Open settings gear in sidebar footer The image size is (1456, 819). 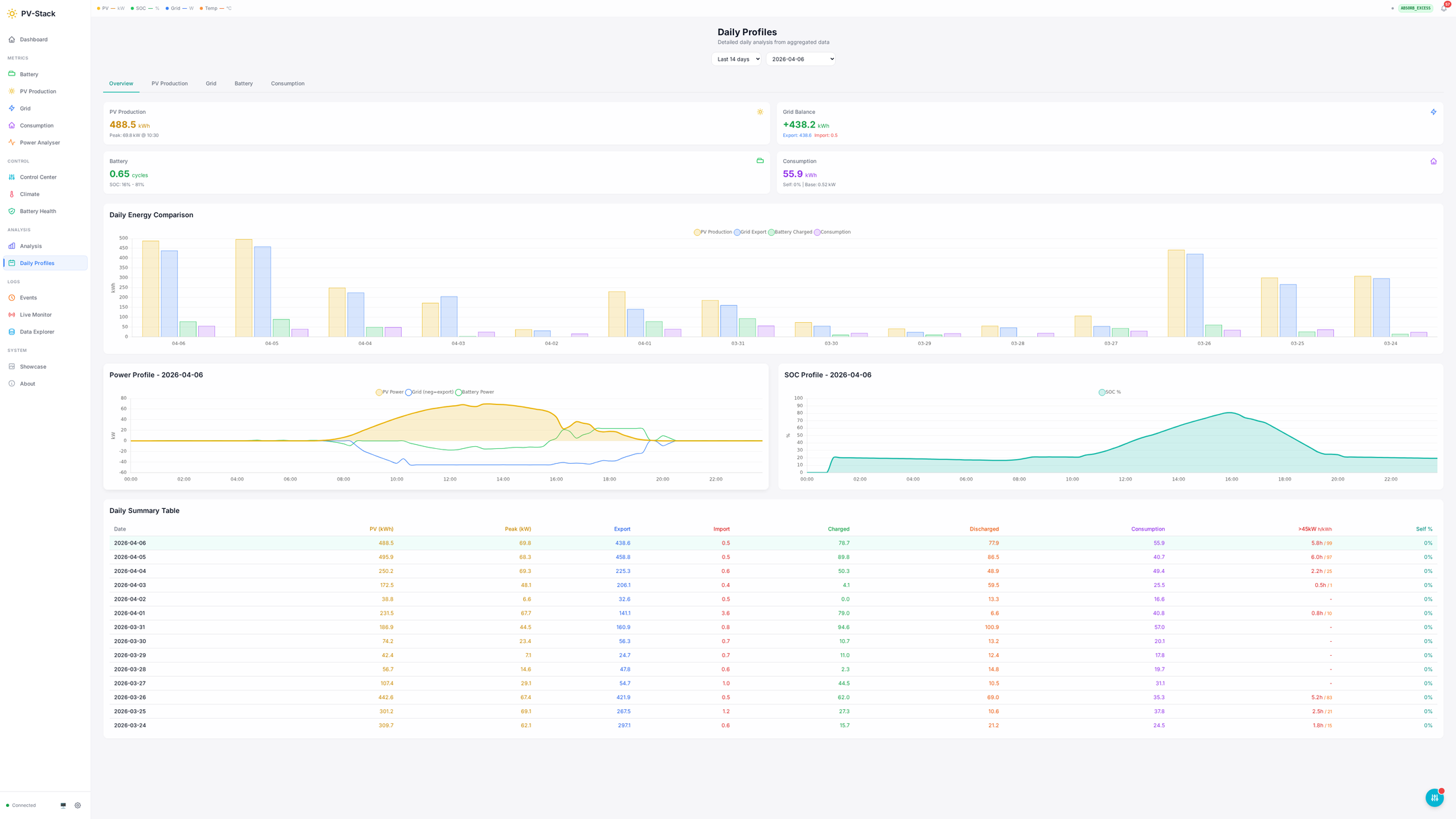point(78,806)
